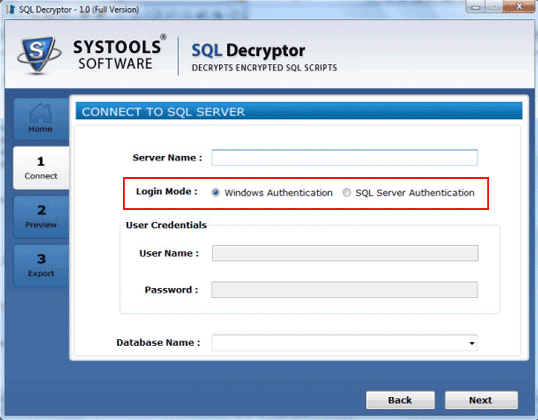This screenshot has height=420, width=538.
Task: Click the SysTools shield logo
Action: pyautogui.click(x=39, y=55)
